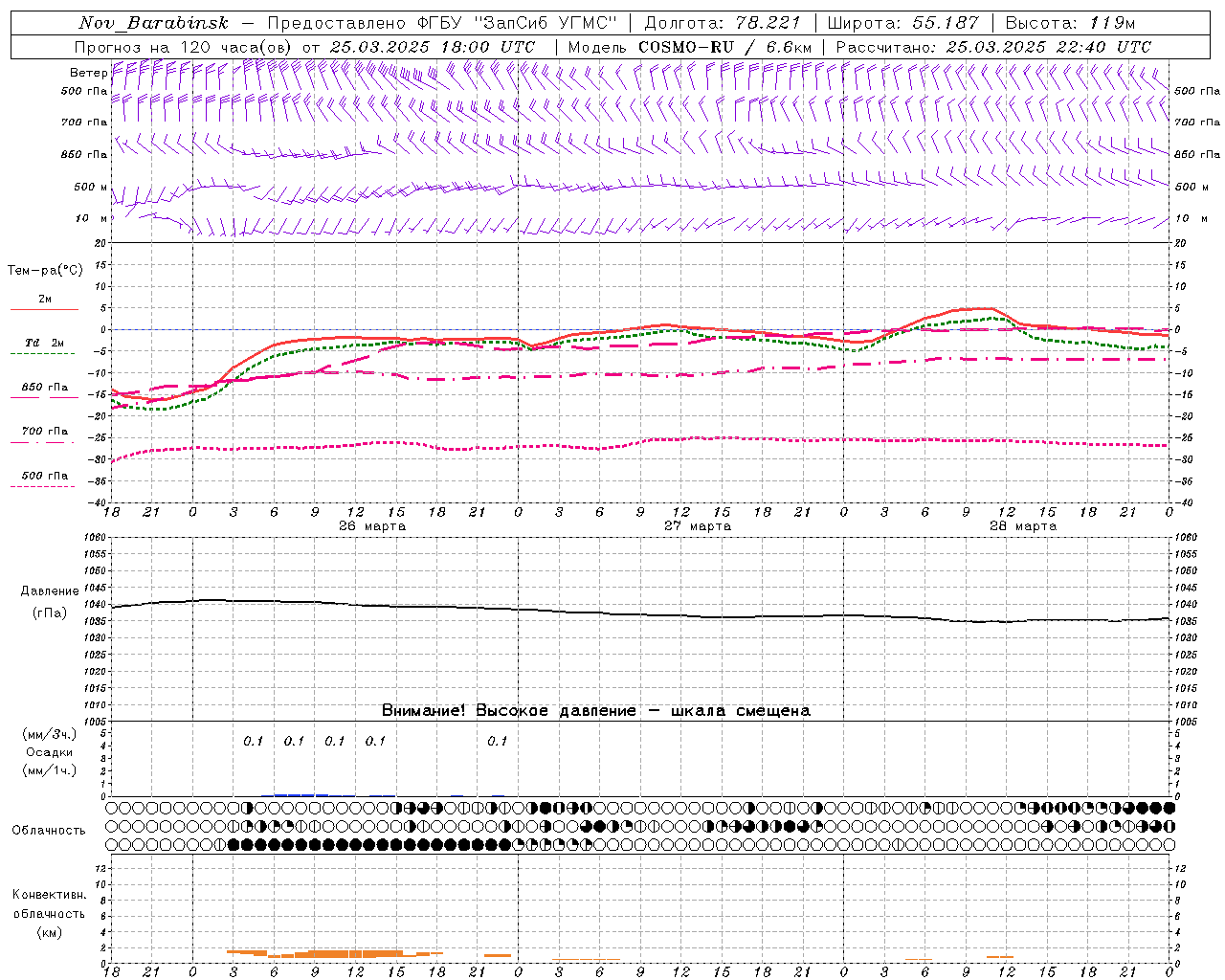Click the "28 марта" date label

(x=1024, y=526)
